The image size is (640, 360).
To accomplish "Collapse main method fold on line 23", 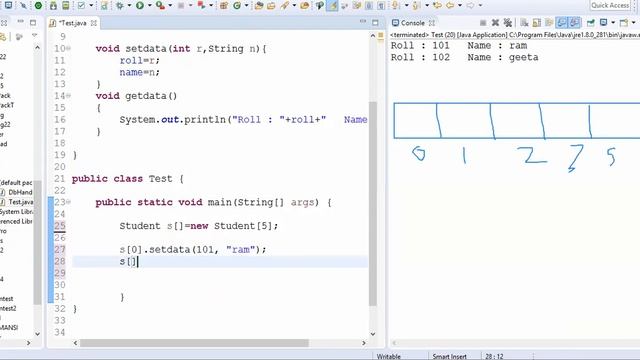I will coord(69,202).
